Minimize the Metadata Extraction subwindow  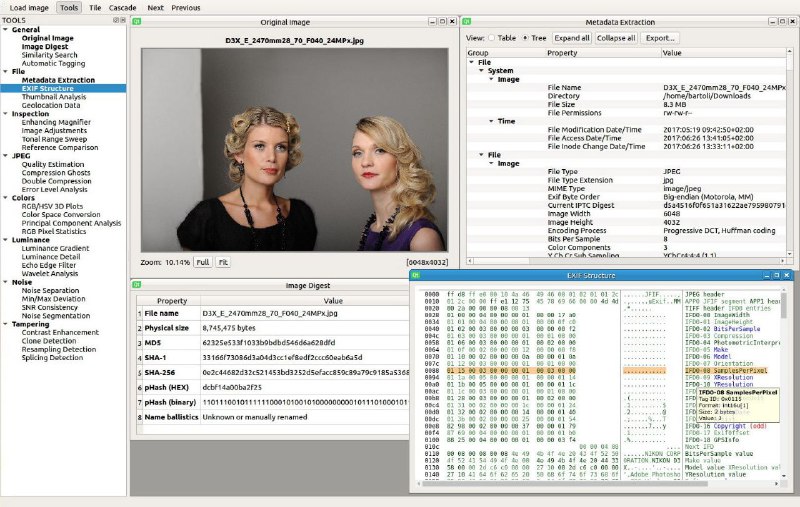(772, 21)
